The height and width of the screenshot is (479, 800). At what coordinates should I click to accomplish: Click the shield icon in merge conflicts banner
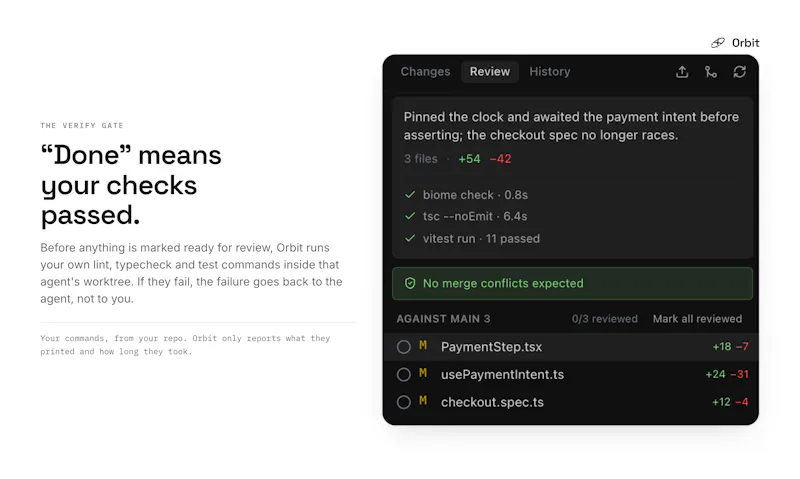click(x=410, y=283)
